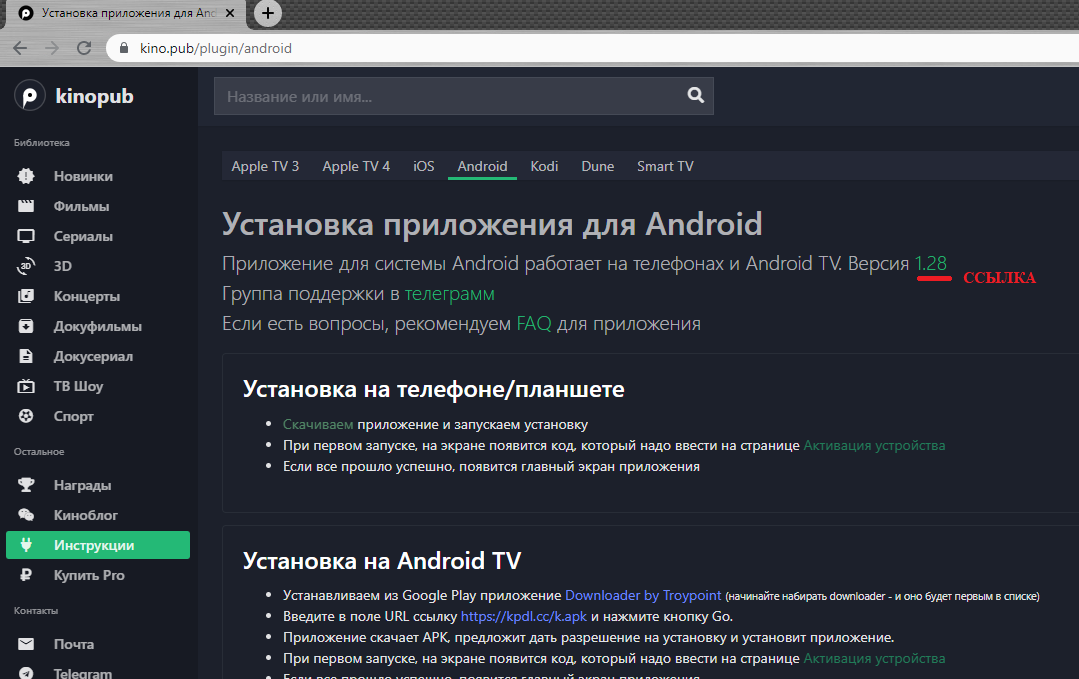Image resolution: width=1079 pixels, height=679 pixels.
Task: Open the https://kpdl.cc/k.apk link
Action: (x=524, y=616)
